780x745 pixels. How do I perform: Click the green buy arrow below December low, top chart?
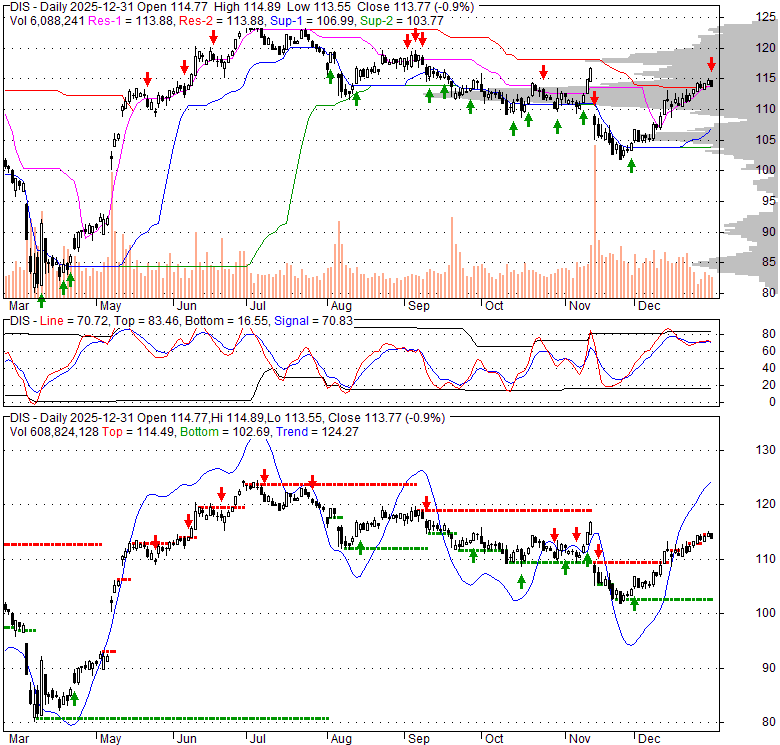[631, 166]
